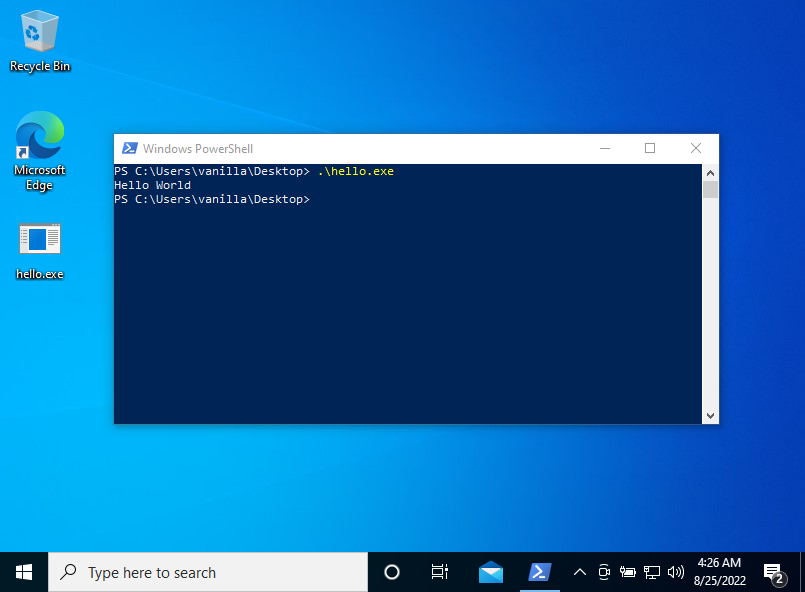Open Action Center showing 2 notifications
The image size is (805, 592).
coord(774,571)
